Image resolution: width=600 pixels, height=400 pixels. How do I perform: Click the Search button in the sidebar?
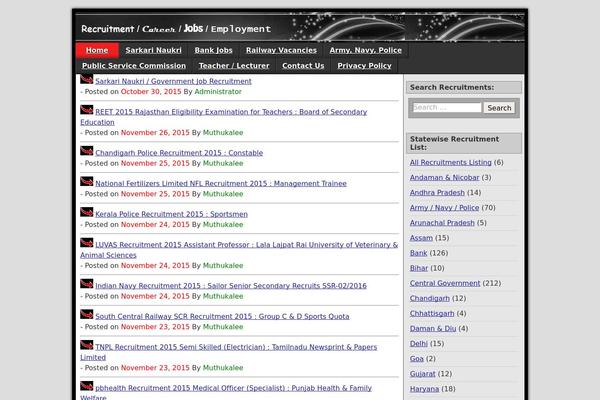(499, 108)
